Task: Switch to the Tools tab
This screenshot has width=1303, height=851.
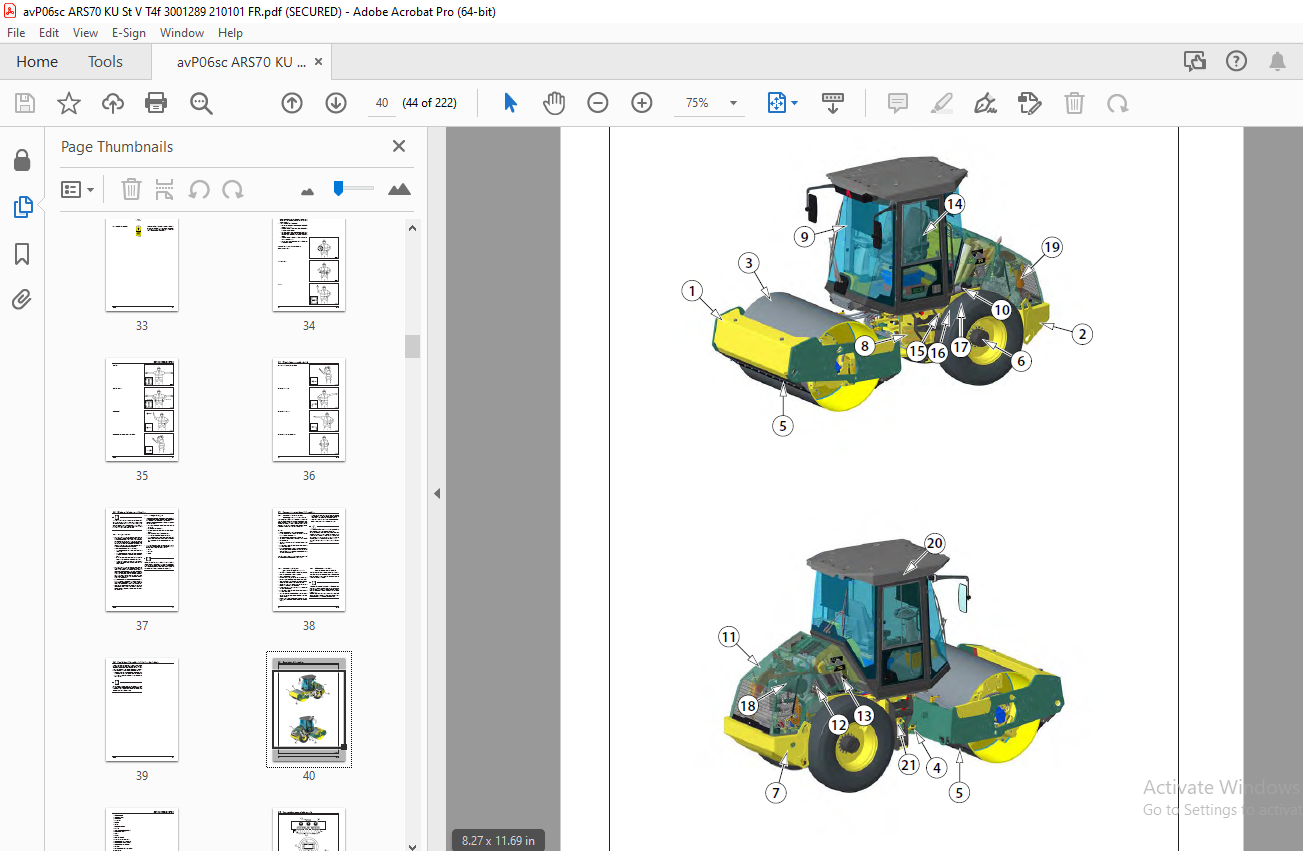Action: coord(105,61)
